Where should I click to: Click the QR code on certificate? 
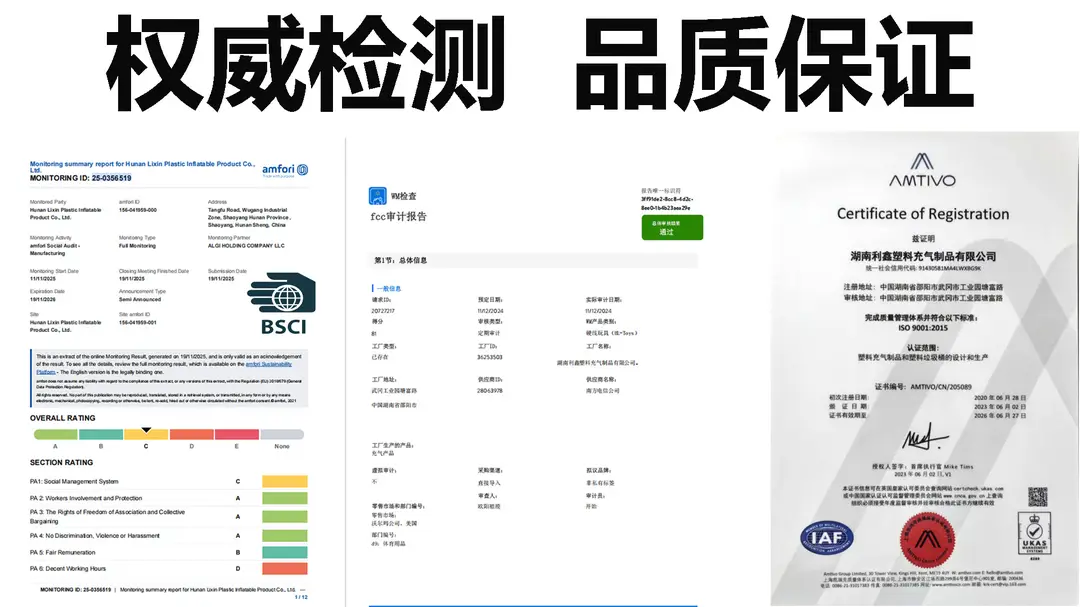[1038, 497]
